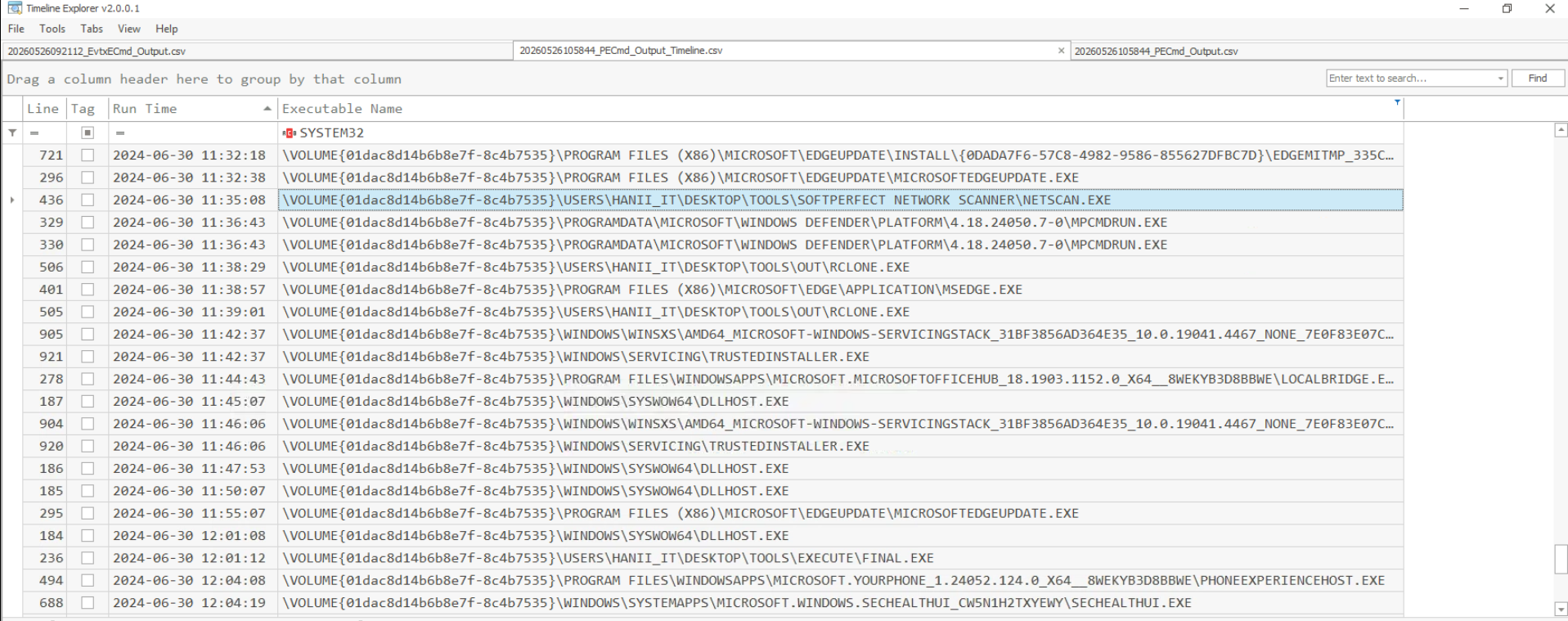Select the MPCMDRUN.EXE row at line 330

(x=841, y=245)
